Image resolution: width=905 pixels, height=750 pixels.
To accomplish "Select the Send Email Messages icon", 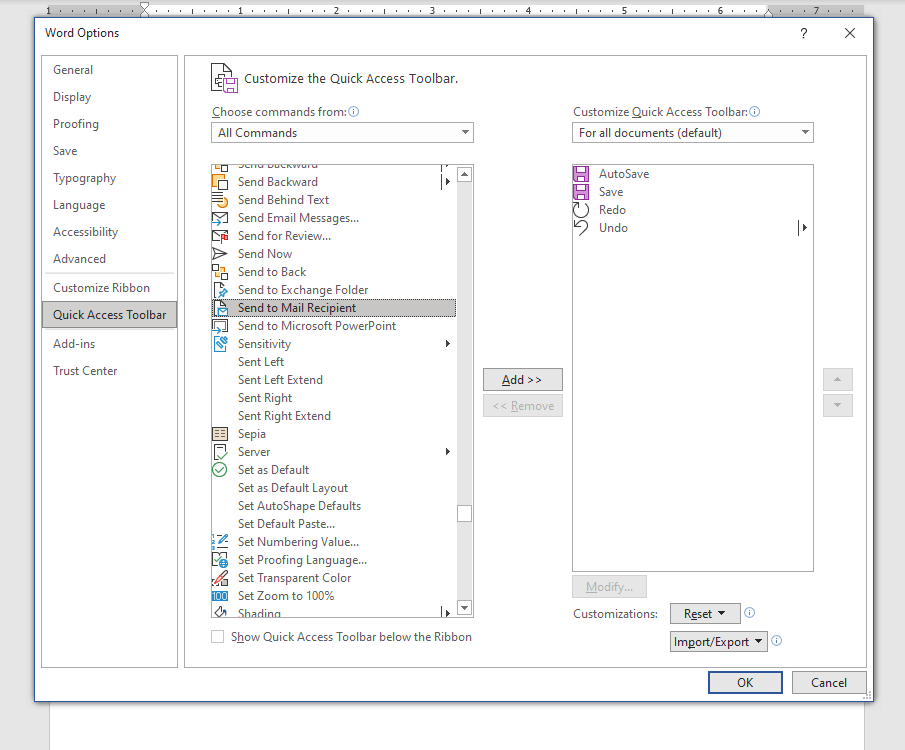I will [x=222, y=217].
